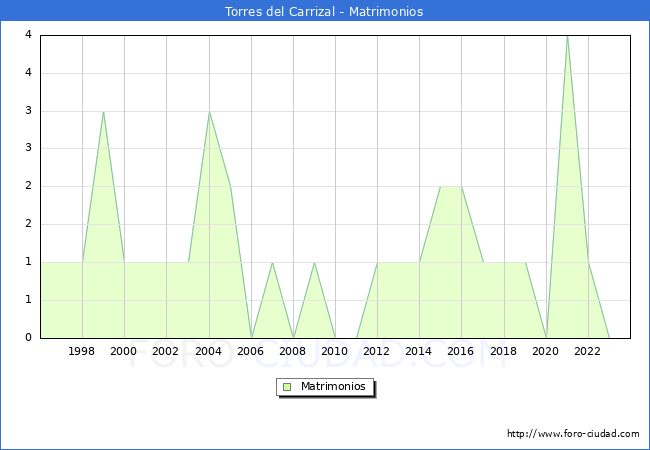Click the 2016 x-axis label
650x450 pixels.
(x=461, y=351)
